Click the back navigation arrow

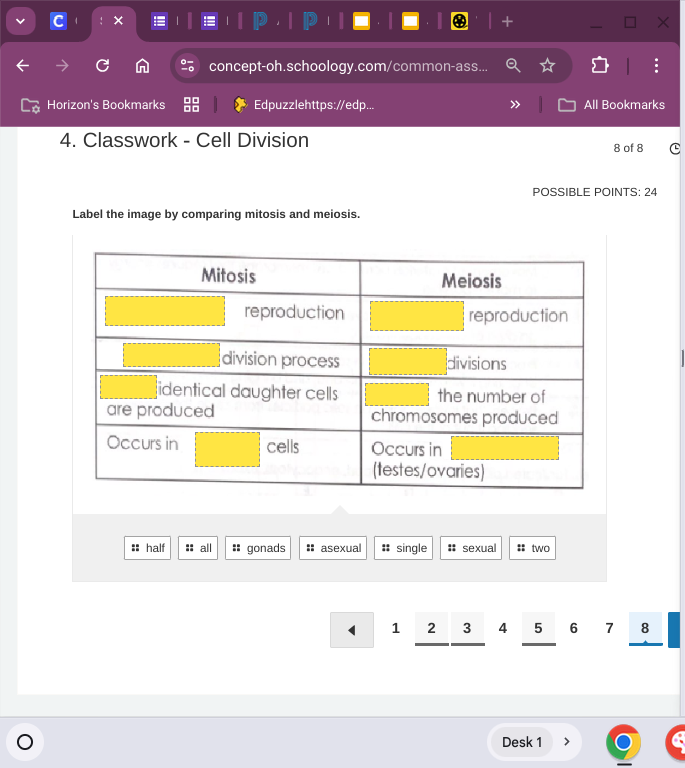[22, 66]
